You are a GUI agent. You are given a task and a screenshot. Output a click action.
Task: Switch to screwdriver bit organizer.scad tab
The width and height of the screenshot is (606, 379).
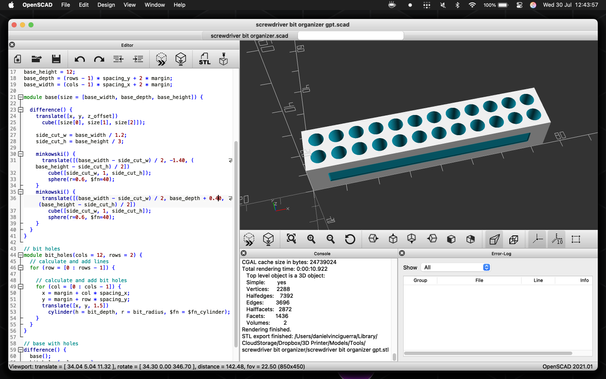[x=249, y=36]
